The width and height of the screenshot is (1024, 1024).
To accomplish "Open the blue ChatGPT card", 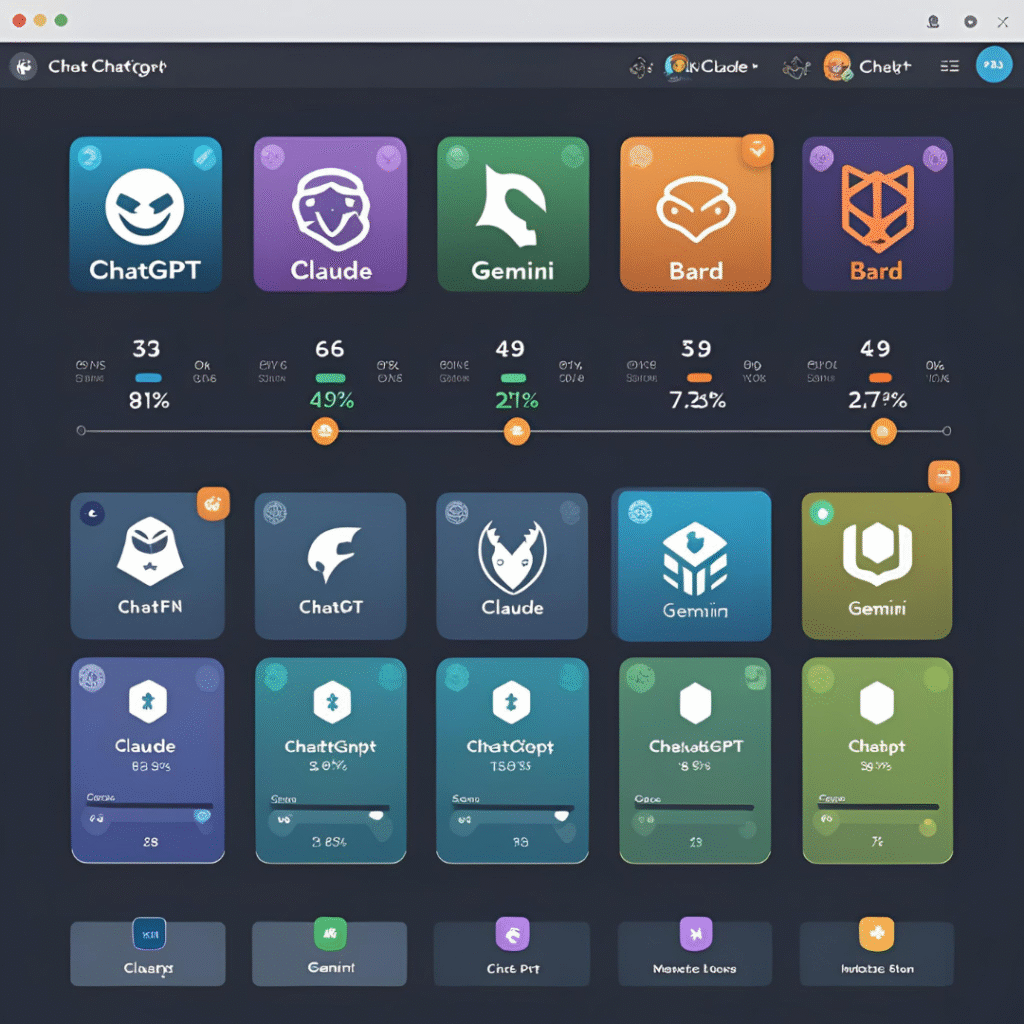I will coord(146,214).
